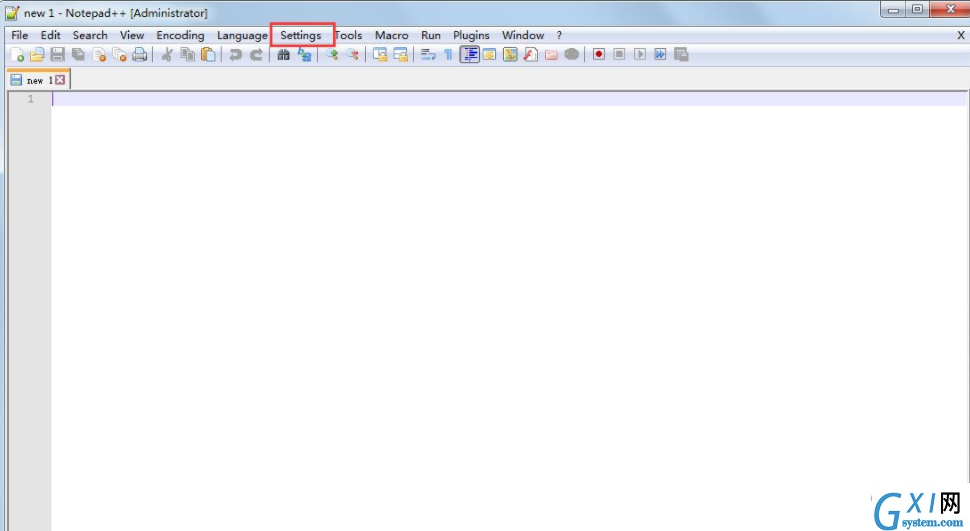970x531 pixels.
Task: Click the grey monitoring oval icon
Action: (572, 54)
